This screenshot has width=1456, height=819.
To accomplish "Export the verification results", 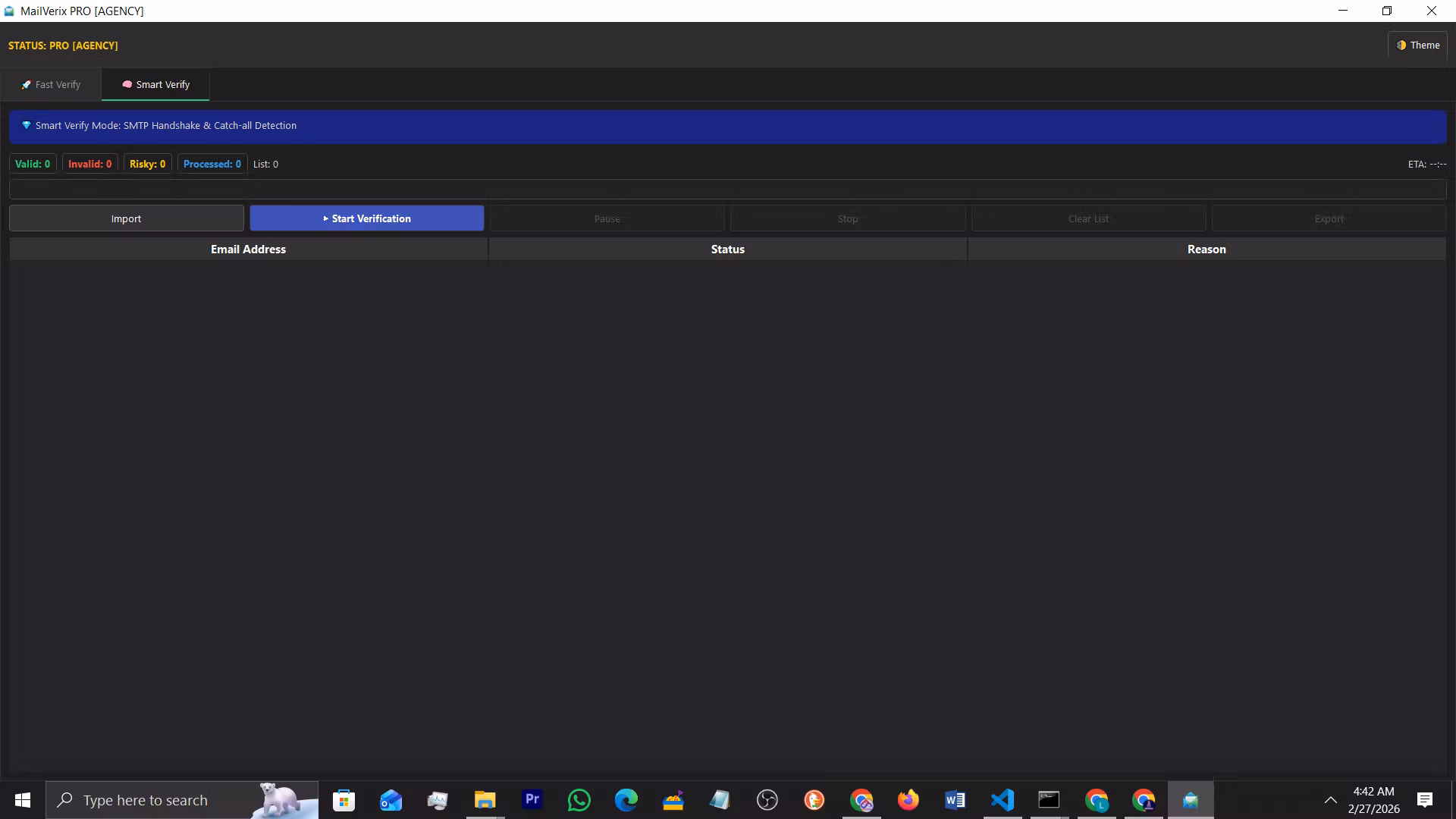I will point(1329,218).
